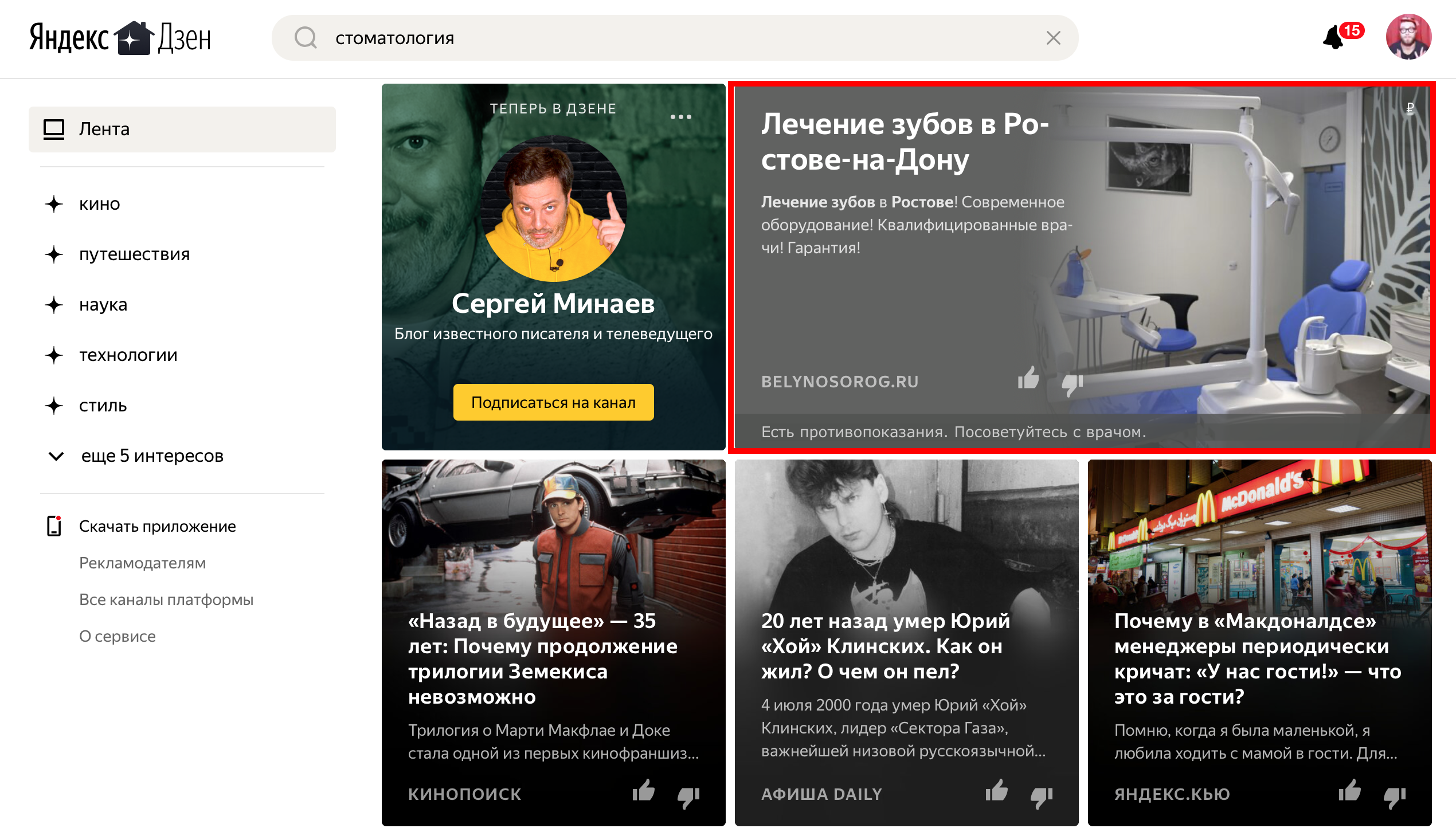The image size is (1456, 832).
Task: Click ТЕПЕРЬ В ДЗЕНЕ label
Action: tap(553, 109)
